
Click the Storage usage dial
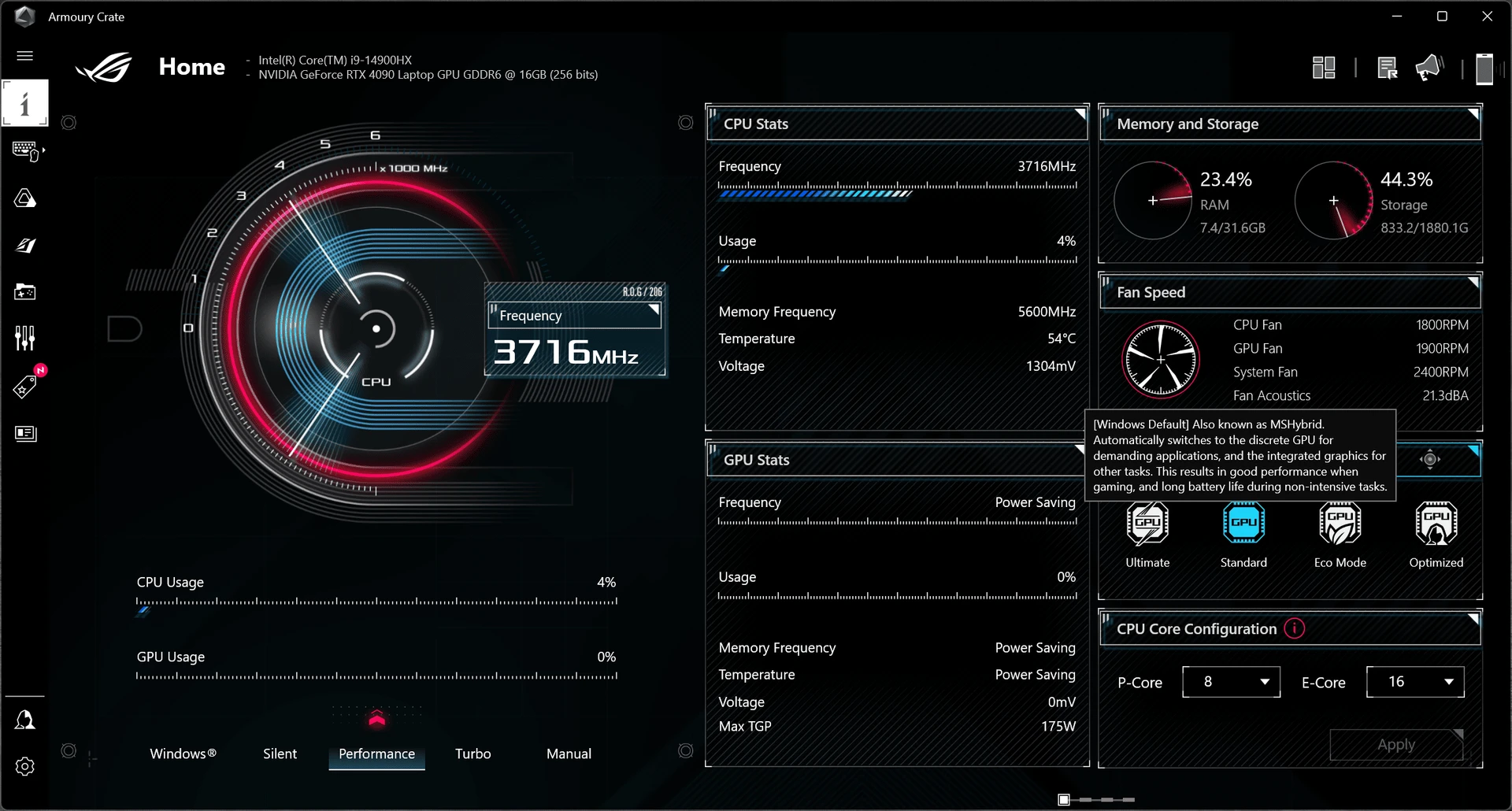(1334, 201)
